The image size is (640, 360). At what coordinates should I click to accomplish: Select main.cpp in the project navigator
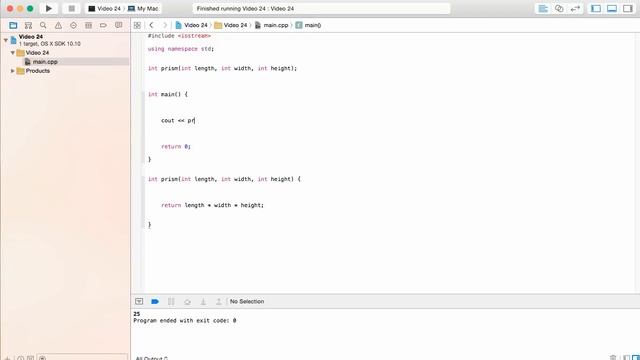65,62
